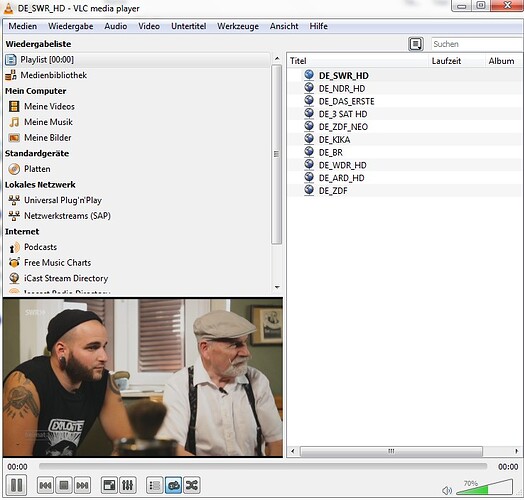Viewport: 524px width, 500px height.
Task: Toggle the playlist view button
Action: click(154, 485)
